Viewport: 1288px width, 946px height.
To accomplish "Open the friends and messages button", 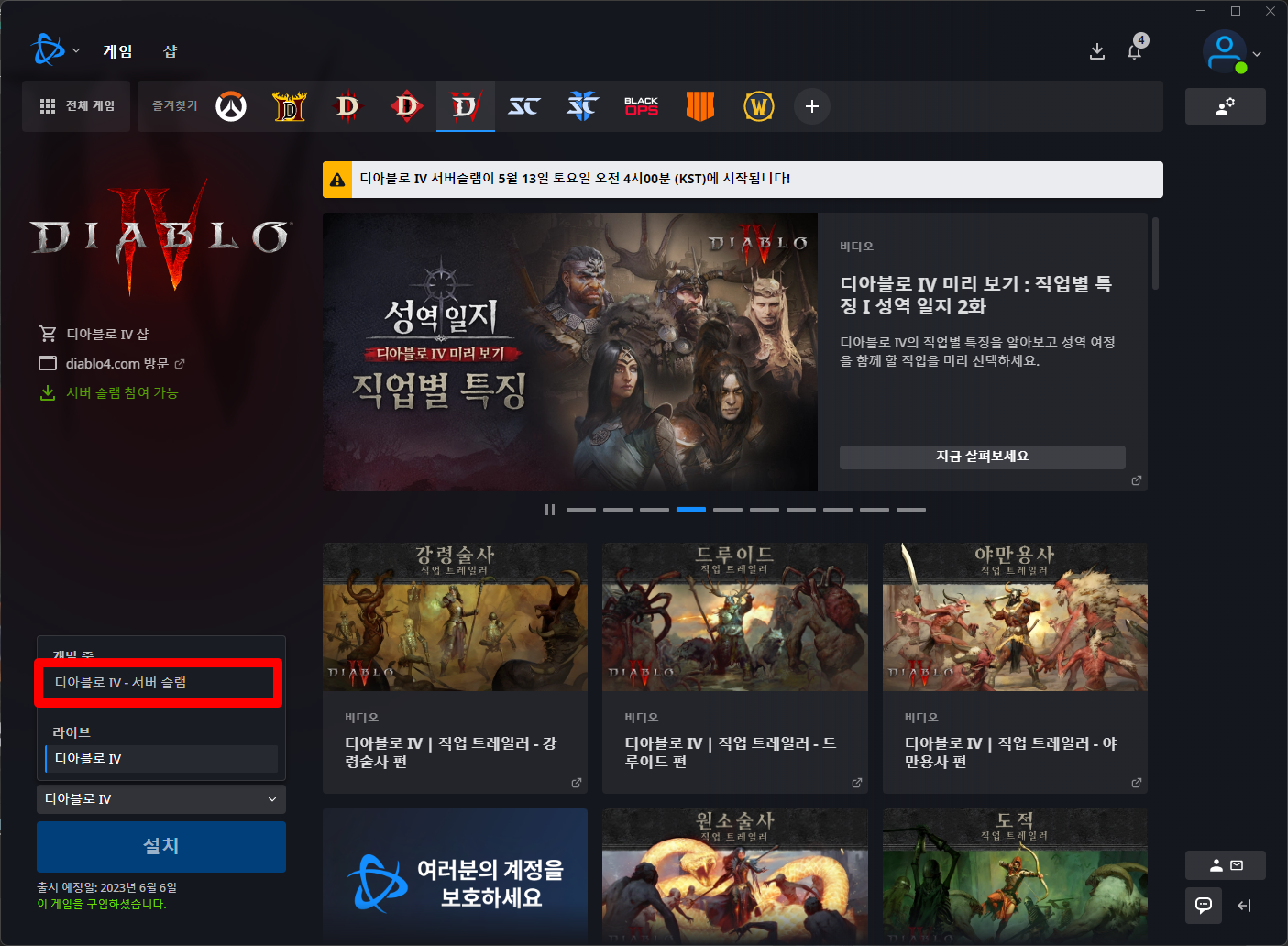I will tap(1225, 865).
